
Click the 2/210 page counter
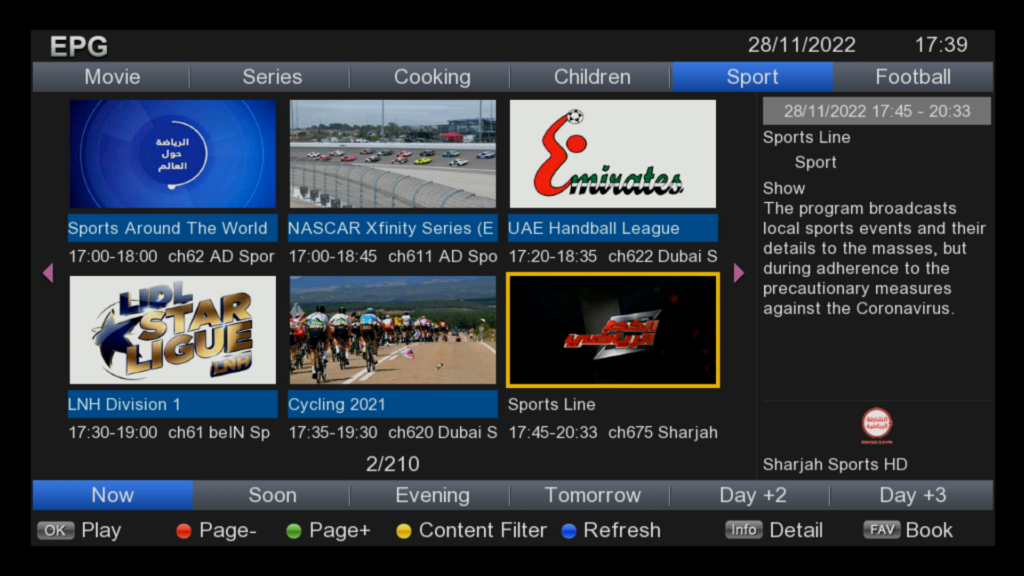392,464
